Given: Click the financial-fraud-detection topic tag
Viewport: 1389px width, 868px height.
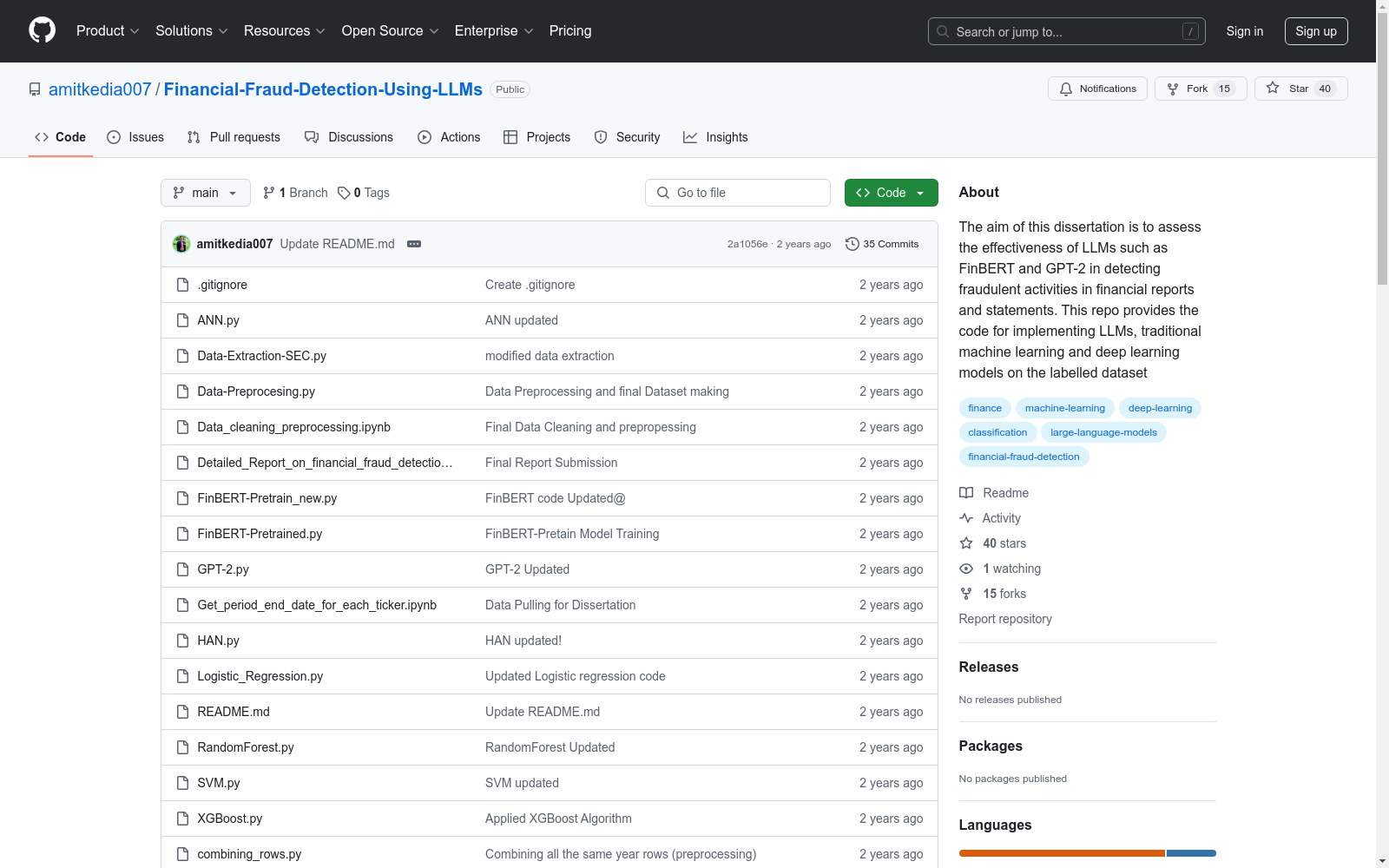Looking at the screenshot, I should (x=1024, y=457).
